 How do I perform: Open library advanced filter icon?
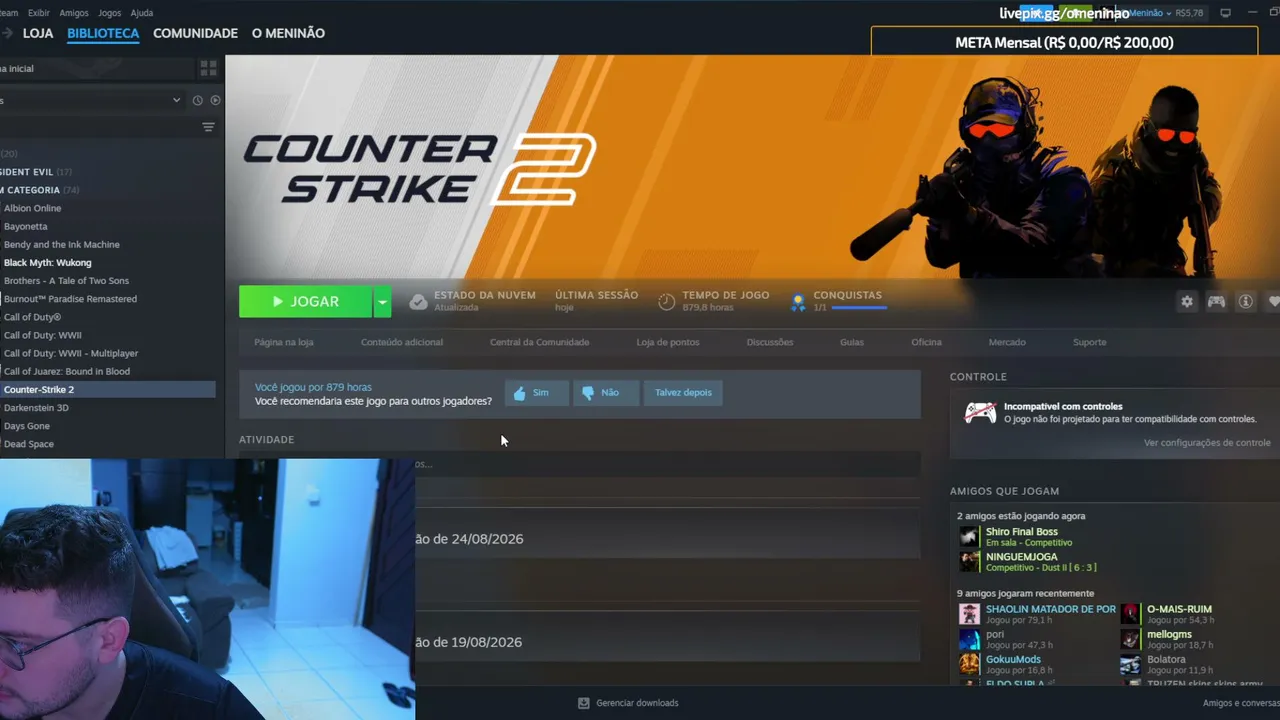pos(208,127)
